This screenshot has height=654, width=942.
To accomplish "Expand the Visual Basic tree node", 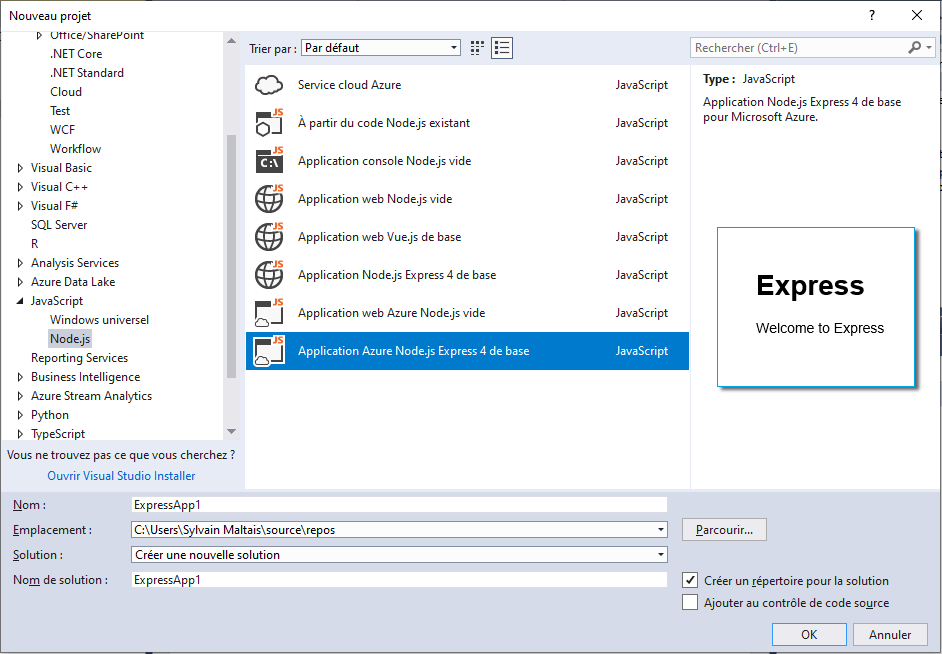I will pos(20,168).
